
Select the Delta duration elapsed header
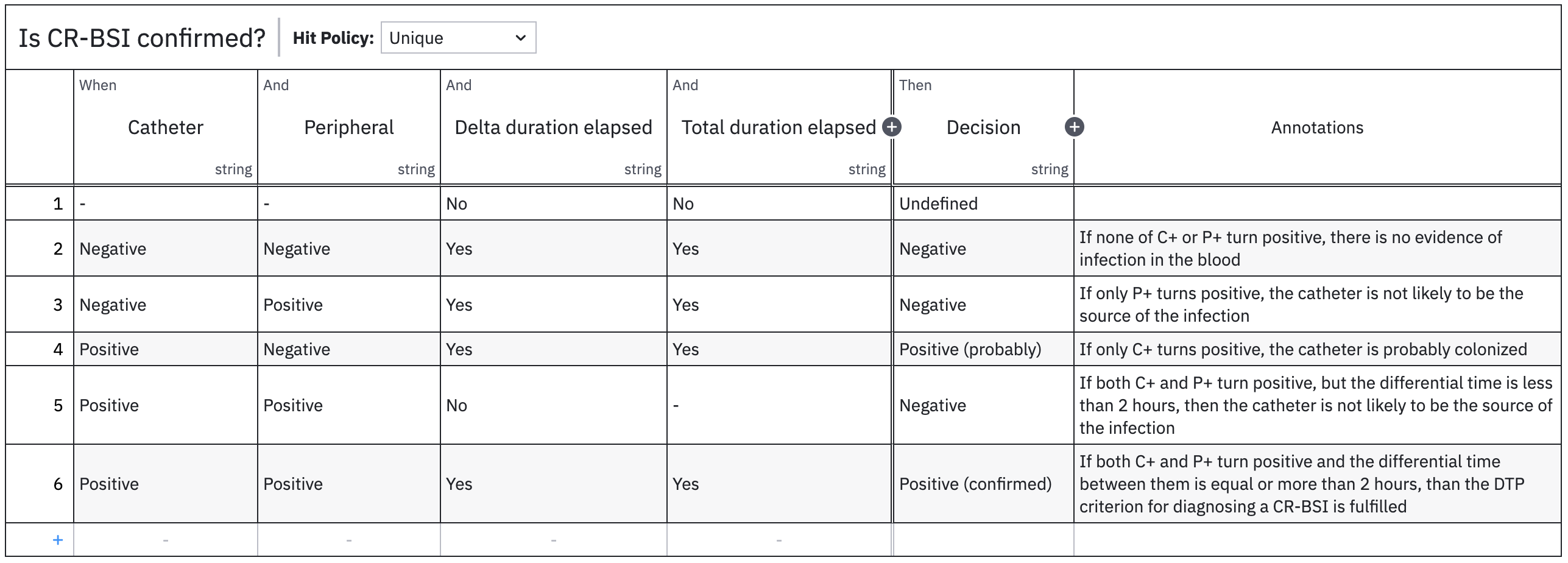click(553, 127)
